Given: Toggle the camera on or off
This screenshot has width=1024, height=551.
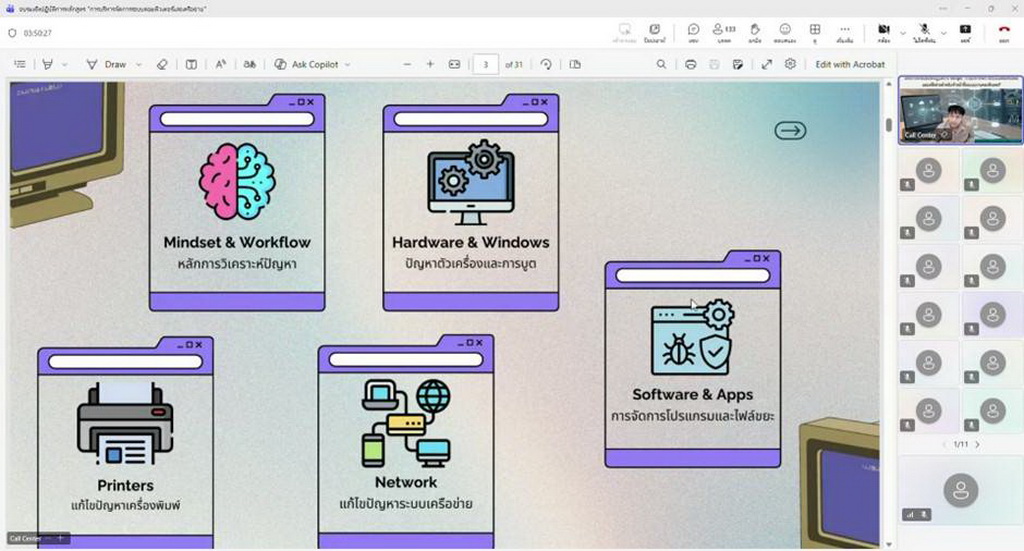Looking at the screenshot, I should (x=884, y=31).
